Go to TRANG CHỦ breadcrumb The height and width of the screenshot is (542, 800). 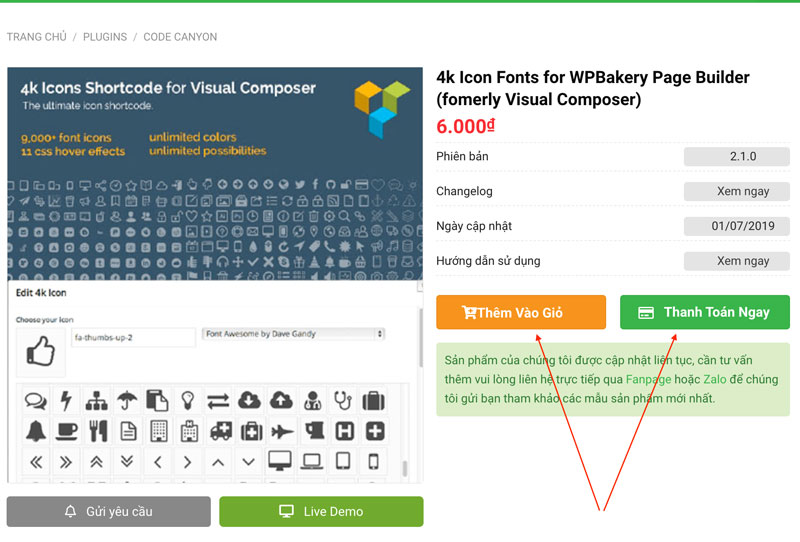[x=37, y=37]
